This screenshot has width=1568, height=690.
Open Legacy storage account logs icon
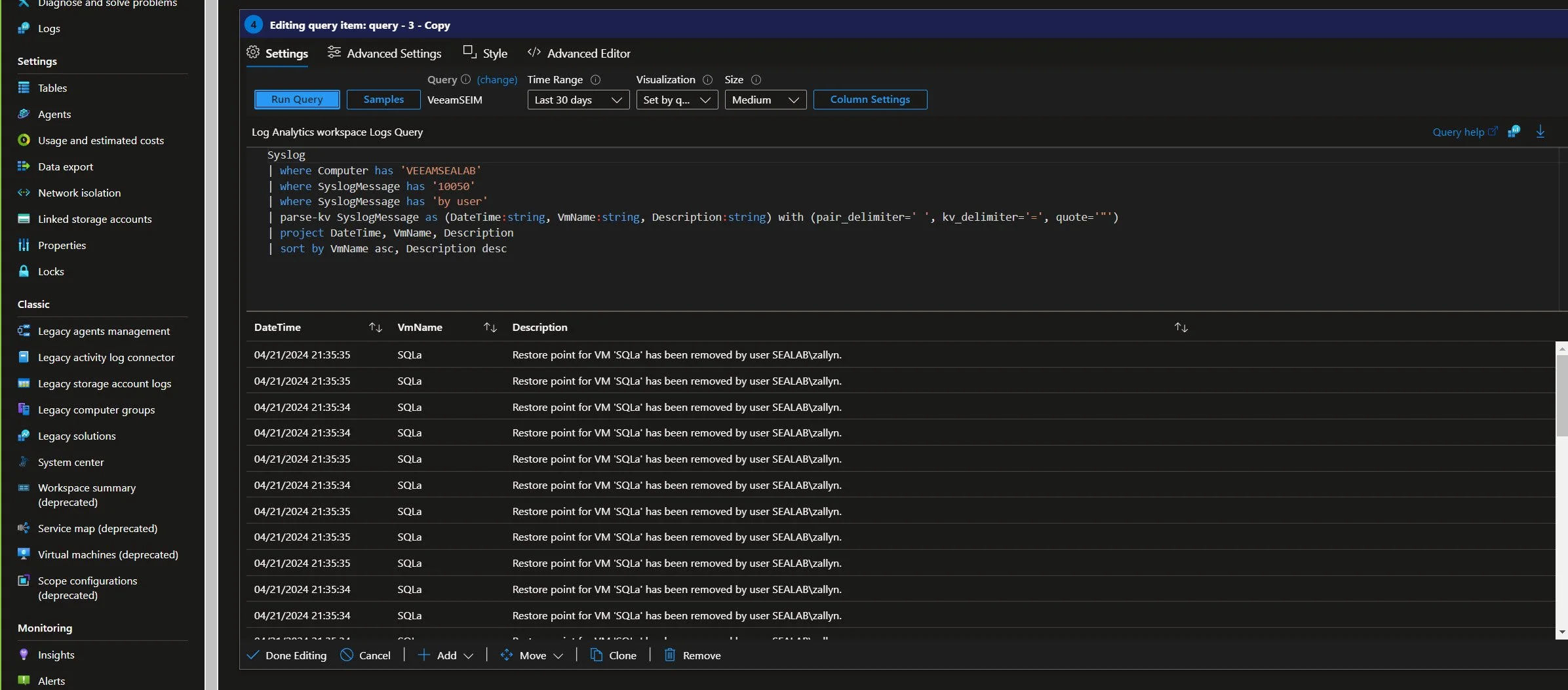[24, 383]
